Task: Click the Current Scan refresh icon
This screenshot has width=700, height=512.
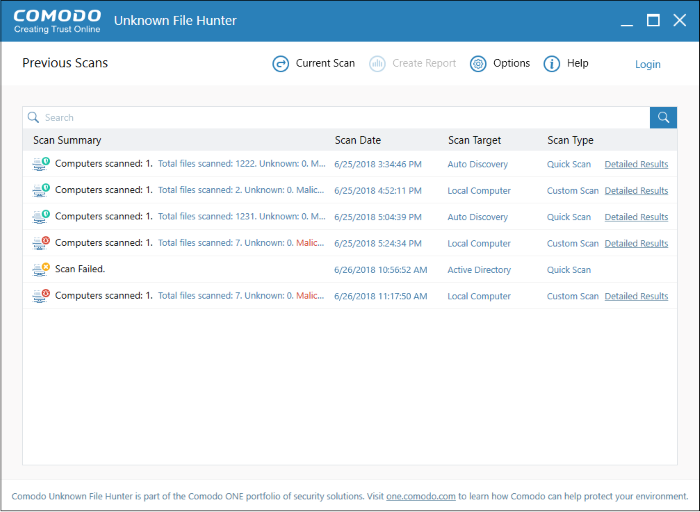Action: pos(280,64)
